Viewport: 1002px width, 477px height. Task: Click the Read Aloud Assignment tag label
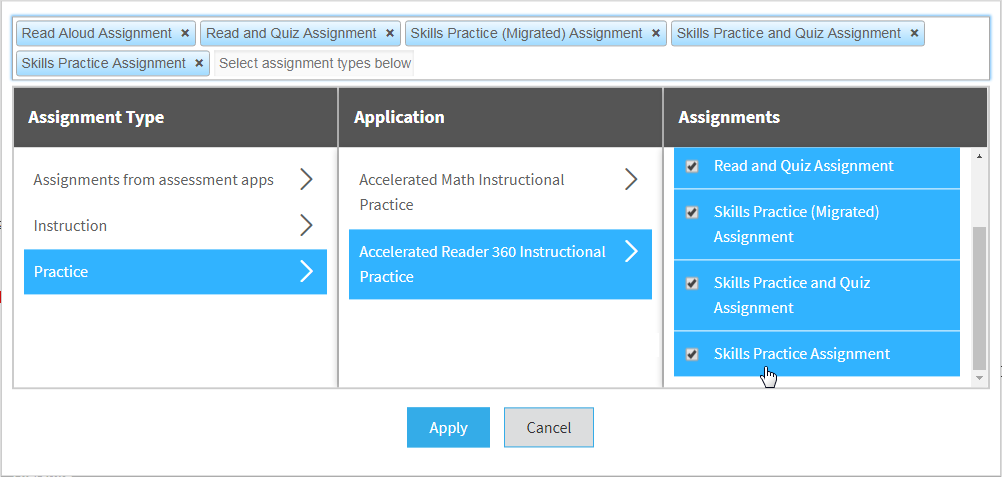tap(97, 33)
